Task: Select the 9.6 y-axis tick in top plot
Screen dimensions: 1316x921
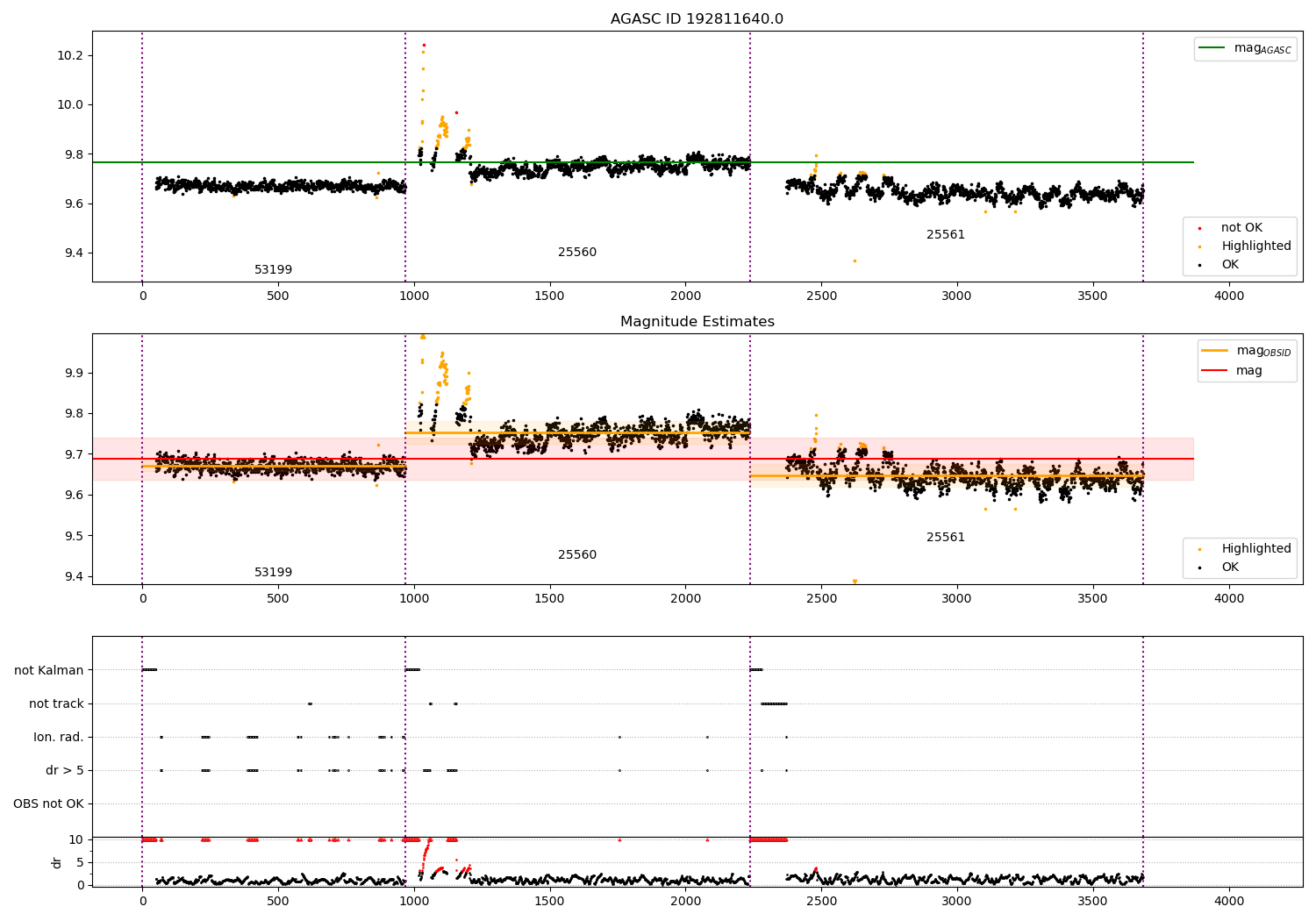Action: point(74,203)
